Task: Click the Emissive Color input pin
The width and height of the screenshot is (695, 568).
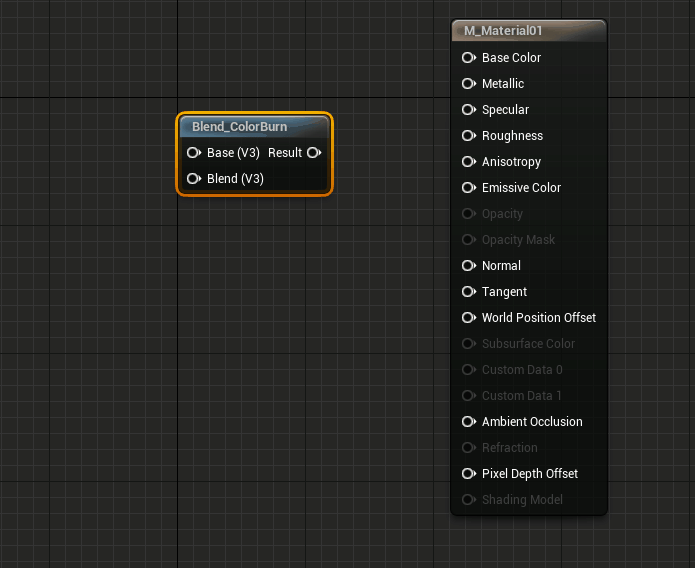Action: tap(469, 188)
